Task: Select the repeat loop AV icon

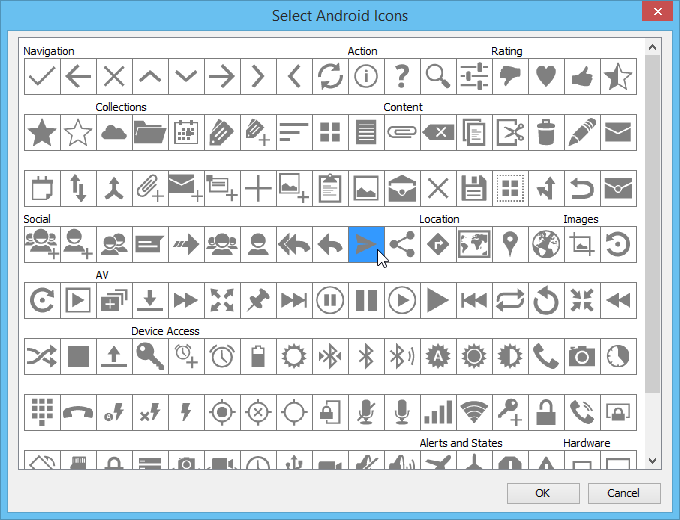Action: tap(510, 300)
